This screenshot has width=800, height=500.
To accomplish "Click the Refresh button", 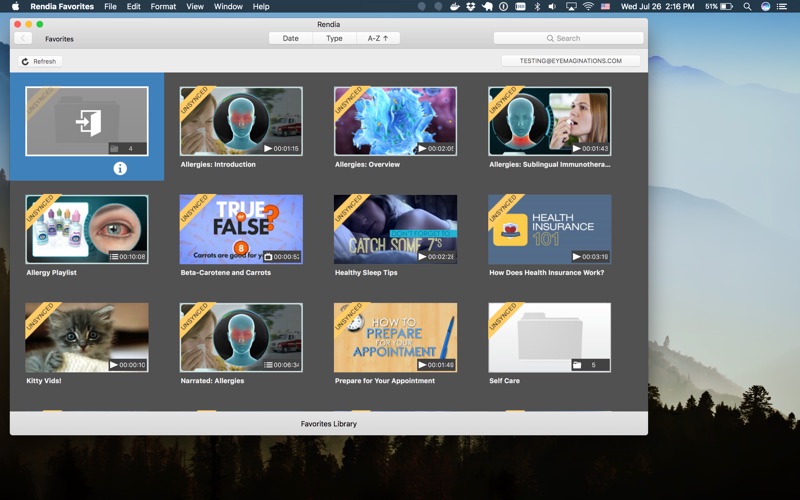I will tap(40, 61).
